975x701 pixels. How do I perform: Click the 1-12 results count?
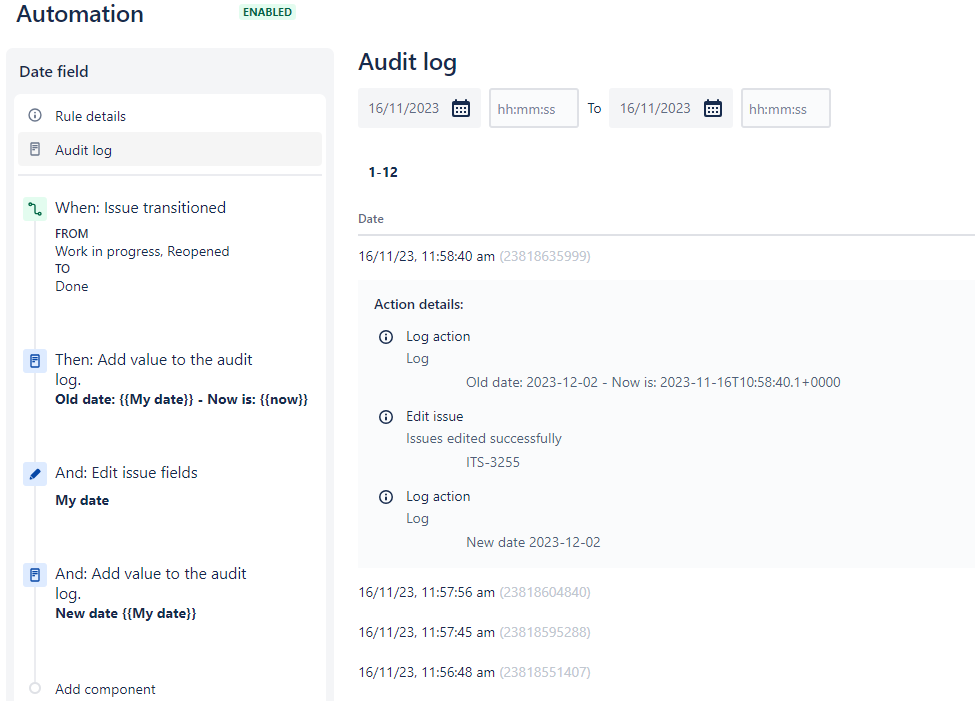(383, 172)
